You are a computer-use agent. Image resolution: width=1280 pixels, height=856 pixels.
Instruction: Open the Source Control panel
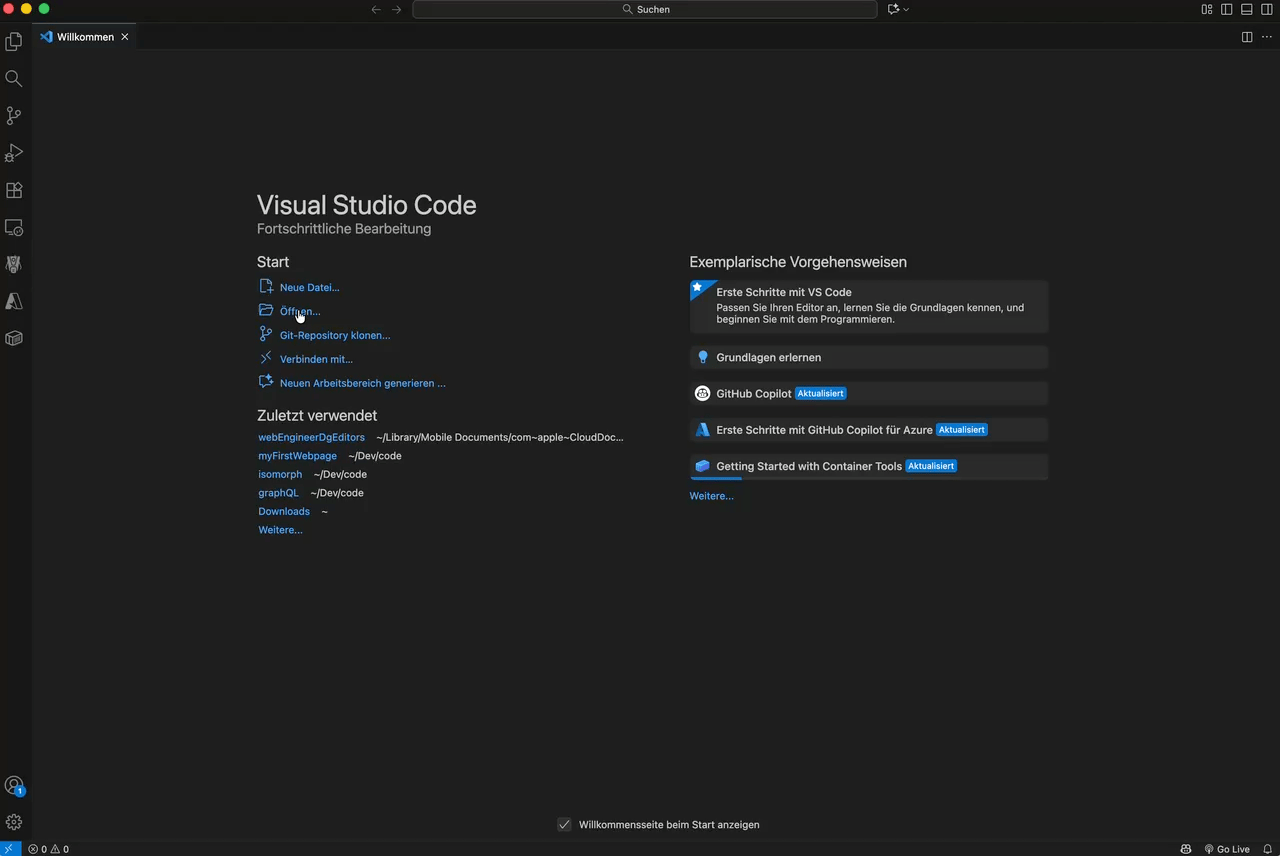(14, 116)
